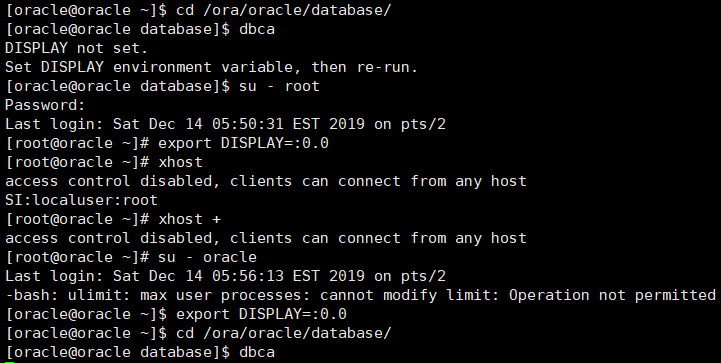
Task: Click the first 'access control disabled' output line
Action: tap(265, 181)
